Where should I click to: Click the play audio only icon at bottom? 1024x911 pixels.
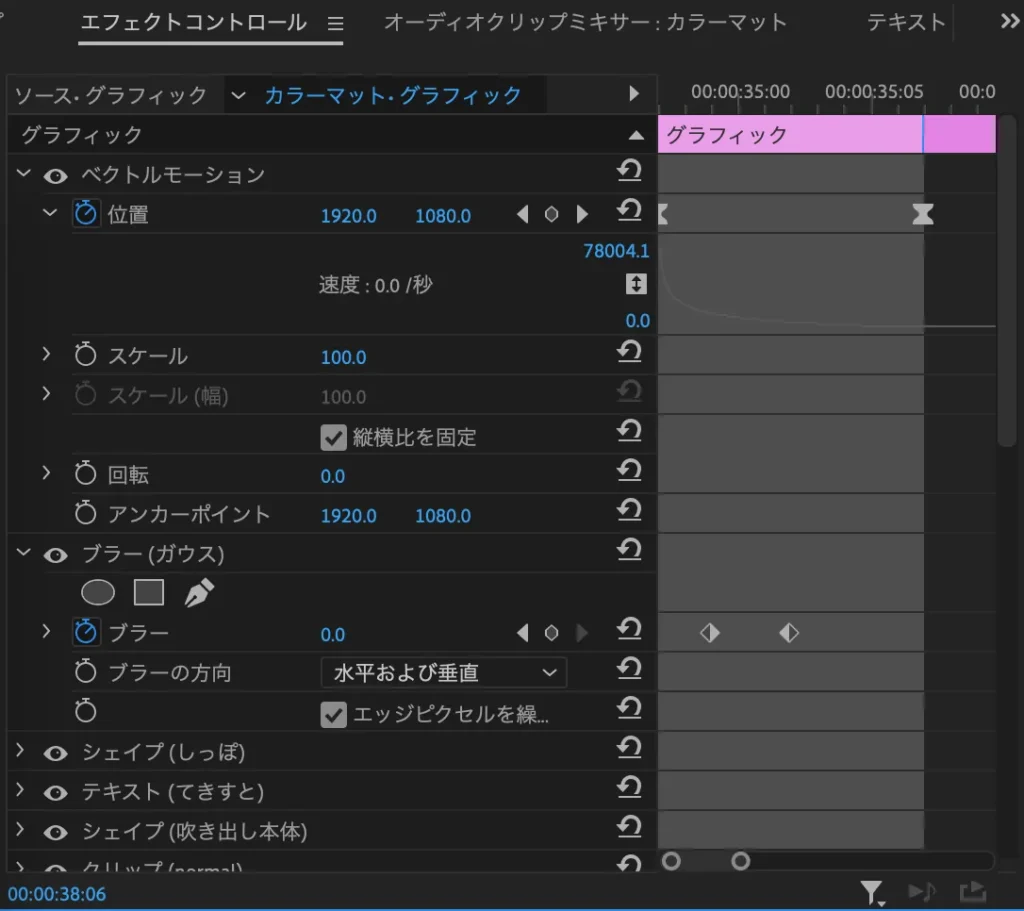[921, 891]
